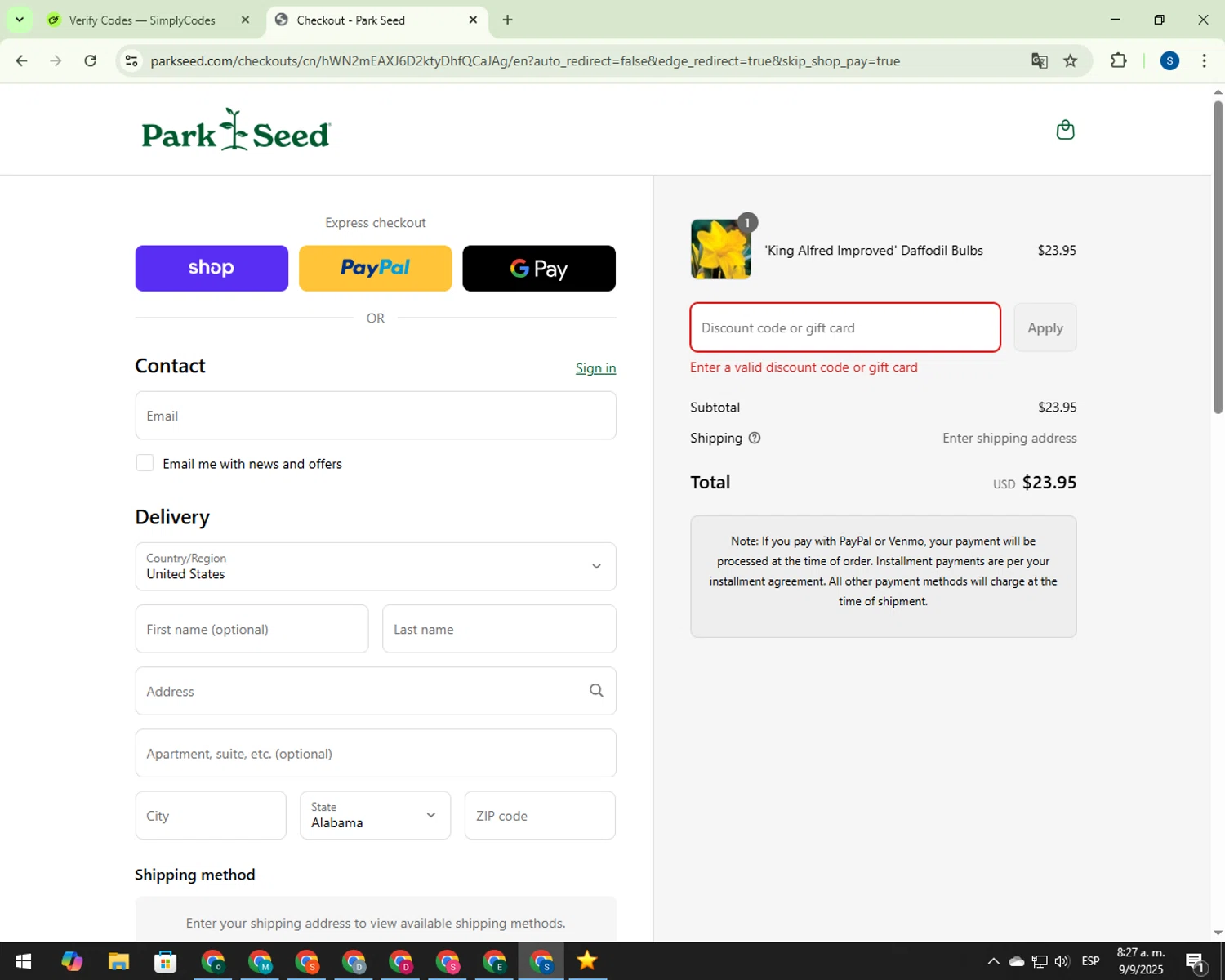
Task: Click the First name (optional) field
Action: pyautogui.click(x=252, y=629)
